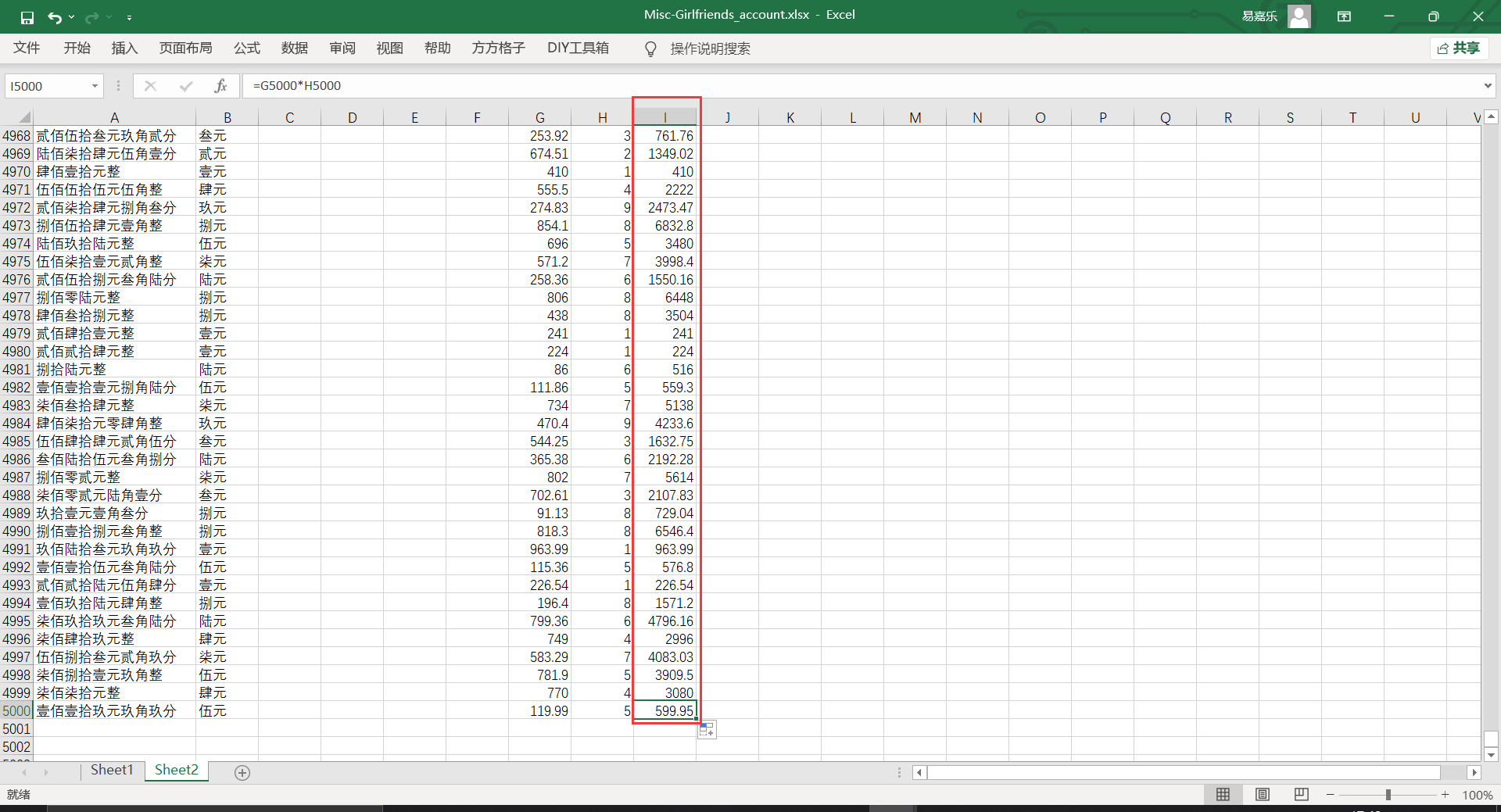Click the Save icon in the quick access toolbar
This screenshot has height=812, width=1501.
coord(27,17)
